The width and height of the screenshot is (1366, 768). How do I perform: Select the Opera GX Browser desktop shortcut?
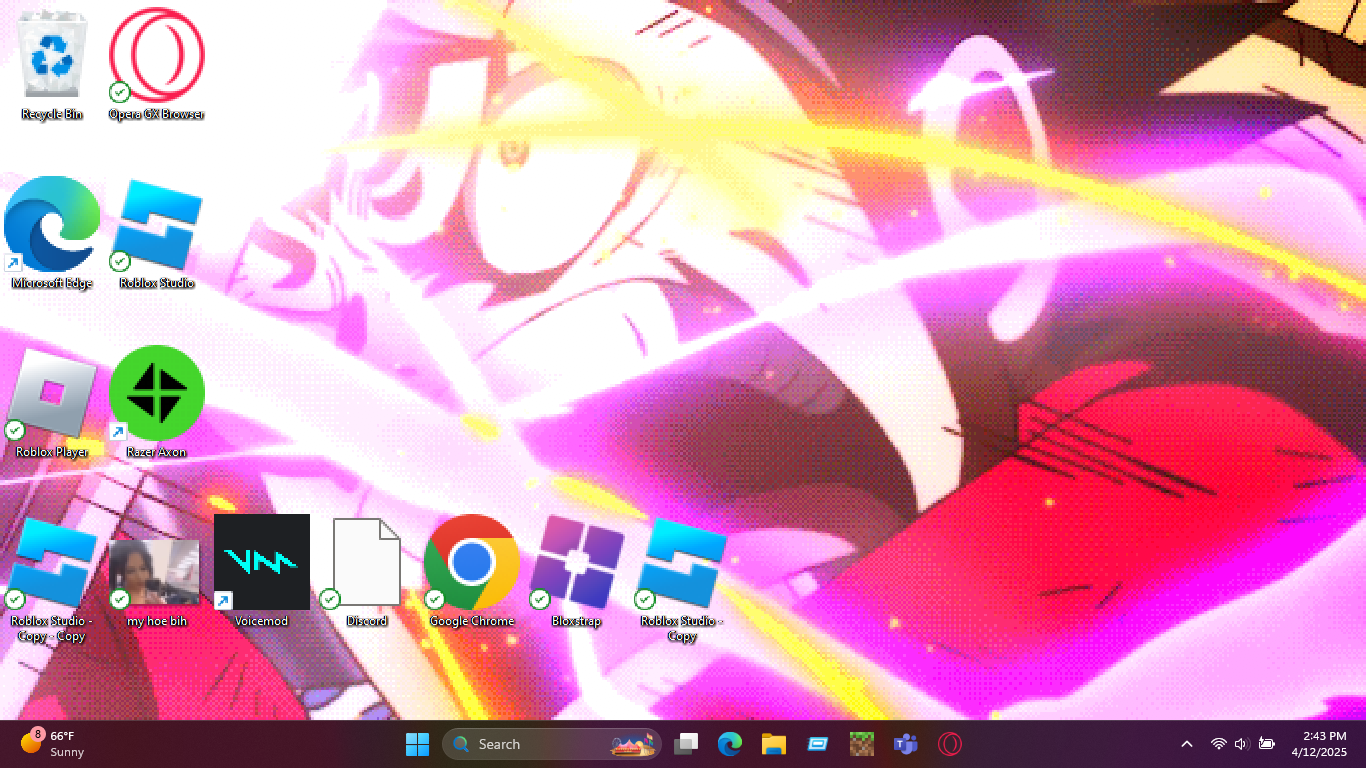[x=157, y=65]
